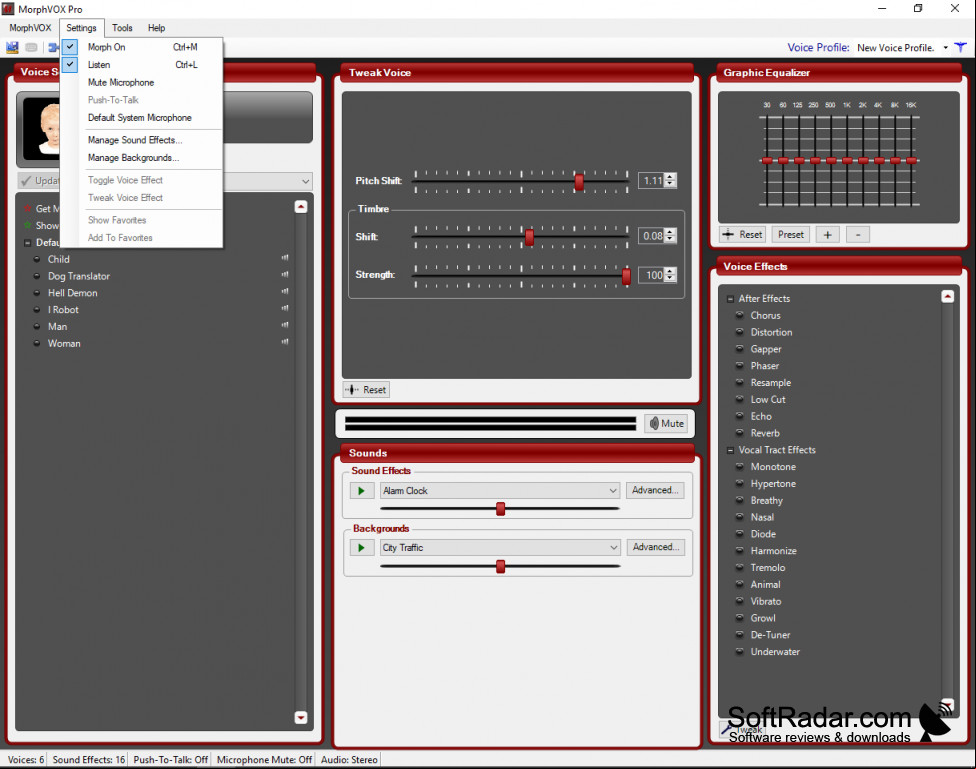Toggle the Tremolo effect bullet
Image resolution: width=976 pixels, height=769 pixels.
pyautogui.click(x=739, y=567)
